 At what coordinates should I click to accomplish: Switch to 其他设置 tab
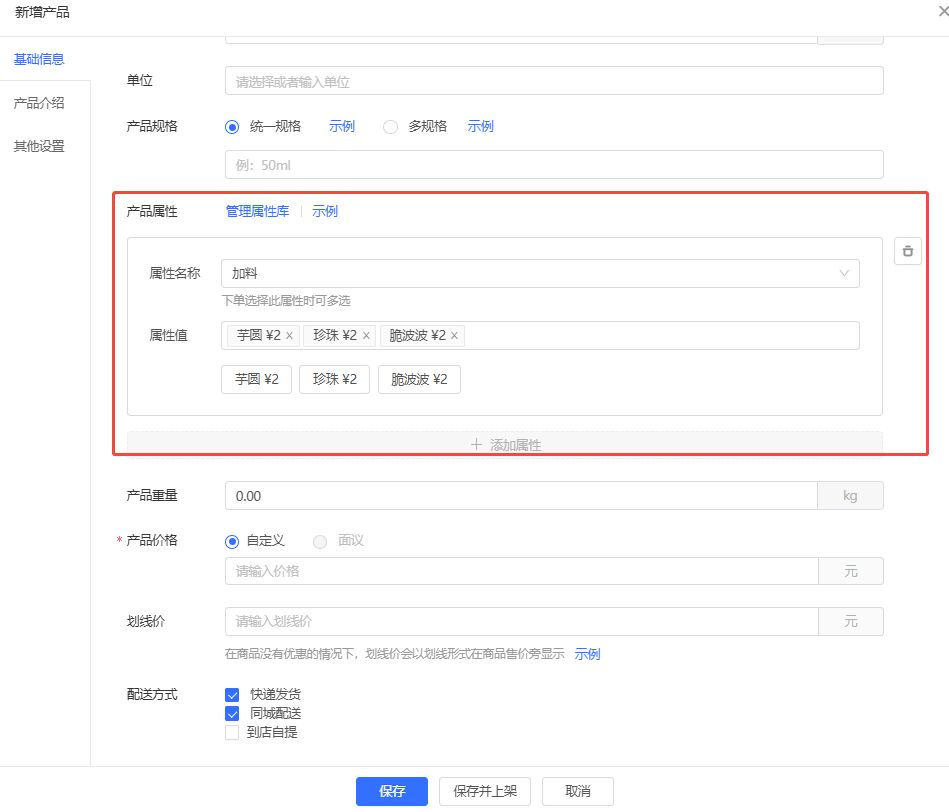coord(39,146)
